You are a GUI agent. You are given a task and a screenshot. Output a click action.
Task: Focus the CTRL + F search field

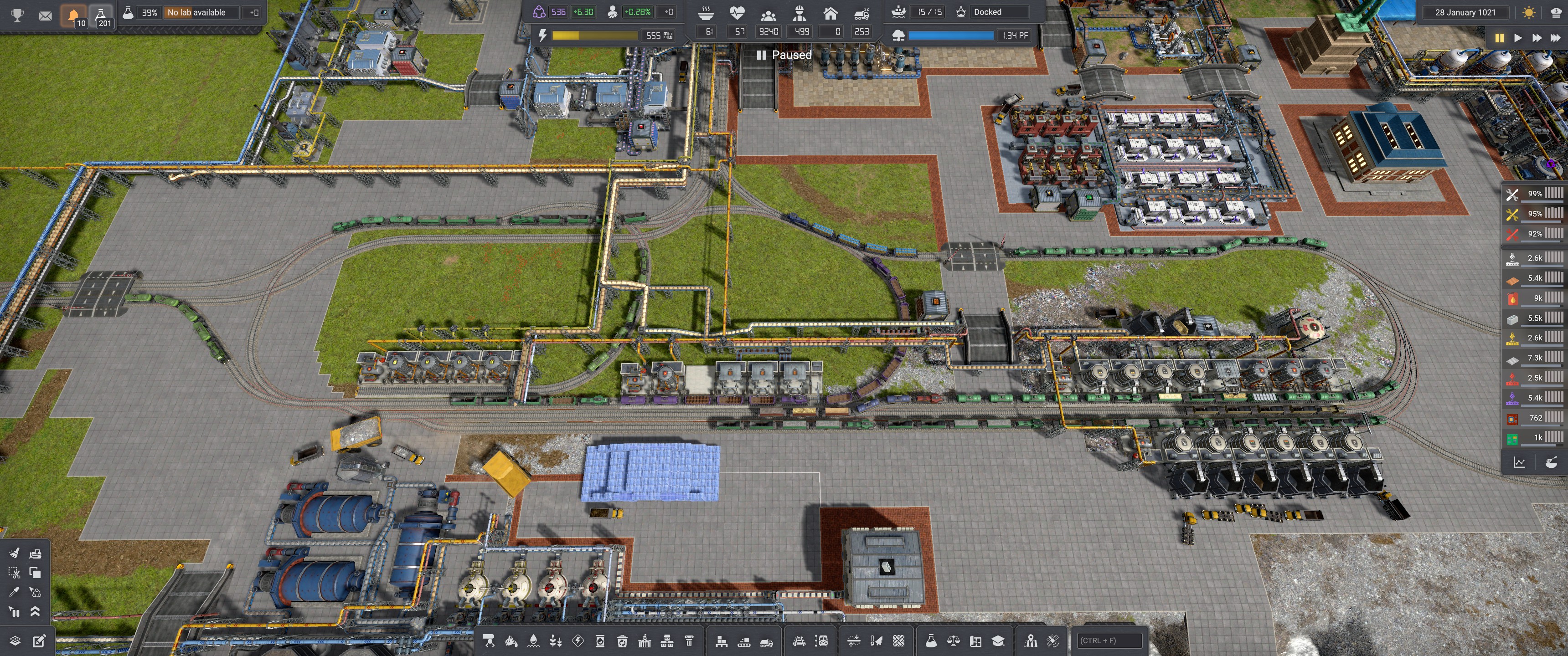pos(1109,640)
